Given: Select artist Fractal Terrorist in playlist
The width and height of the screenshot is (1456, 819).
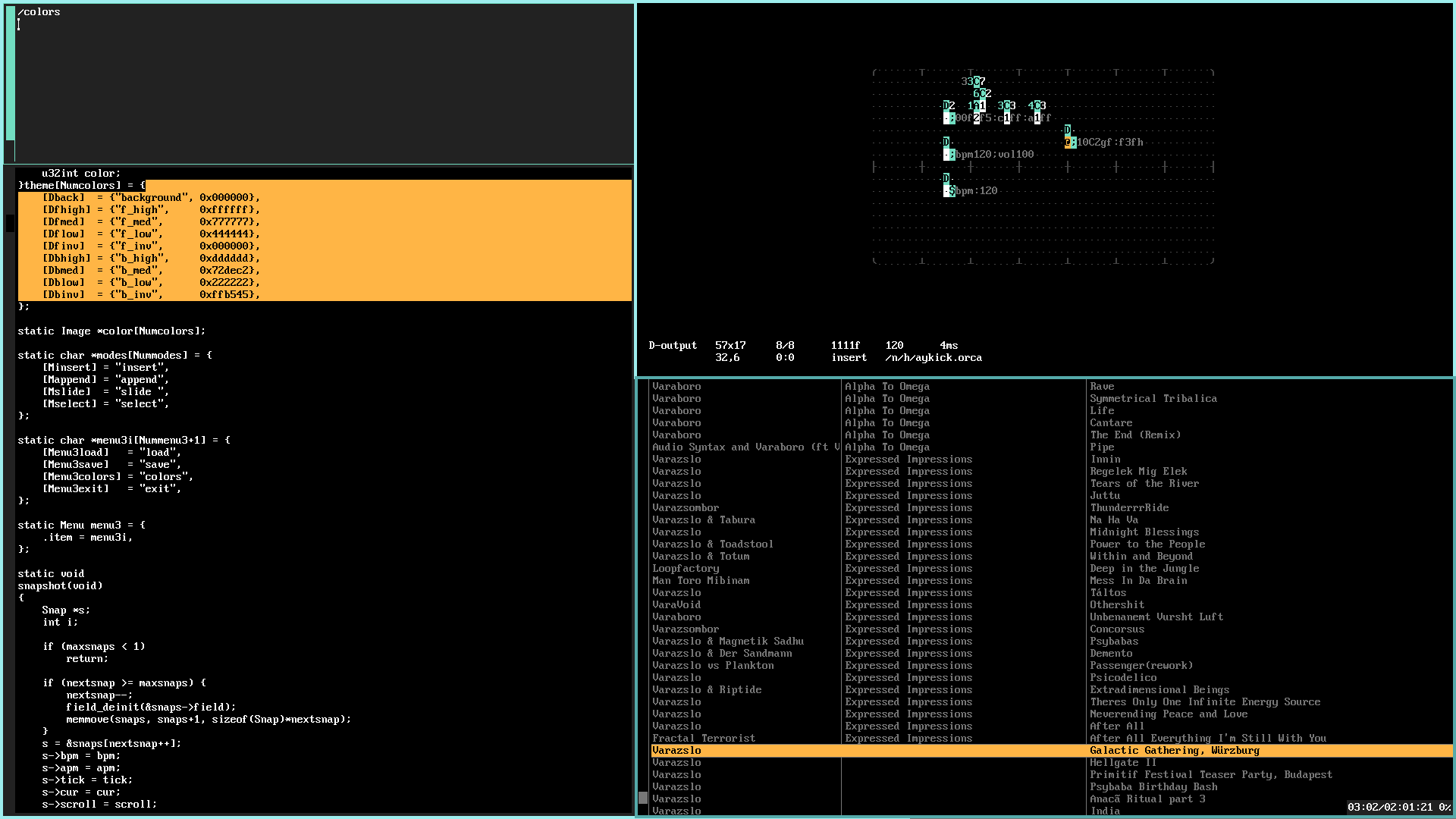Looking at the screenshot, I should point(704,738).
